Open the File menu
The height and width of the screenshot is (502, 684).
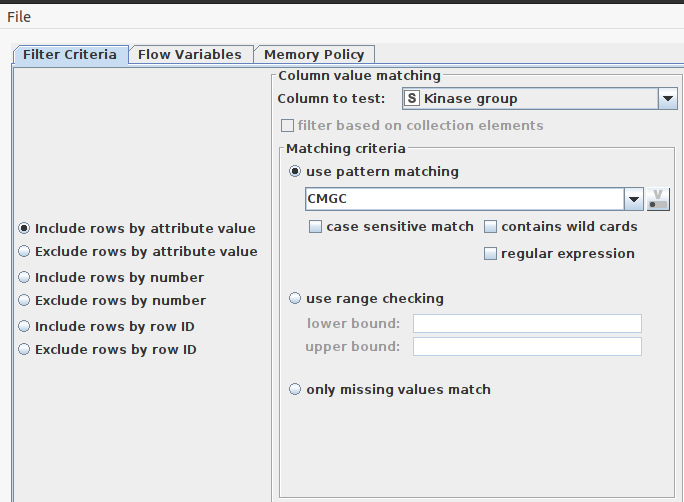click(x=19, y=17)
